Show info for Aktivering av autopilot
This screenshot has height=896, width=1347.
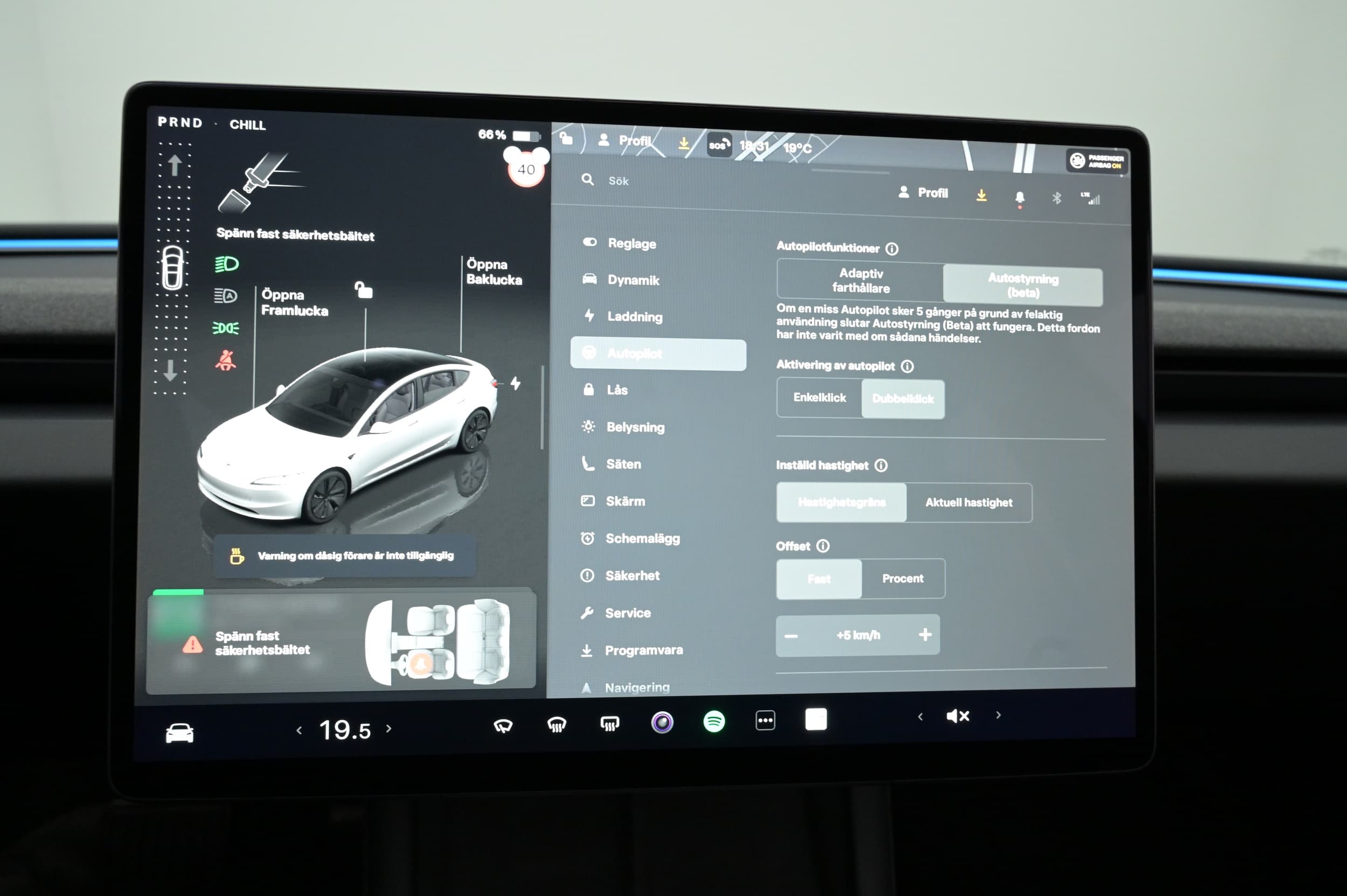tap(907, 366)
